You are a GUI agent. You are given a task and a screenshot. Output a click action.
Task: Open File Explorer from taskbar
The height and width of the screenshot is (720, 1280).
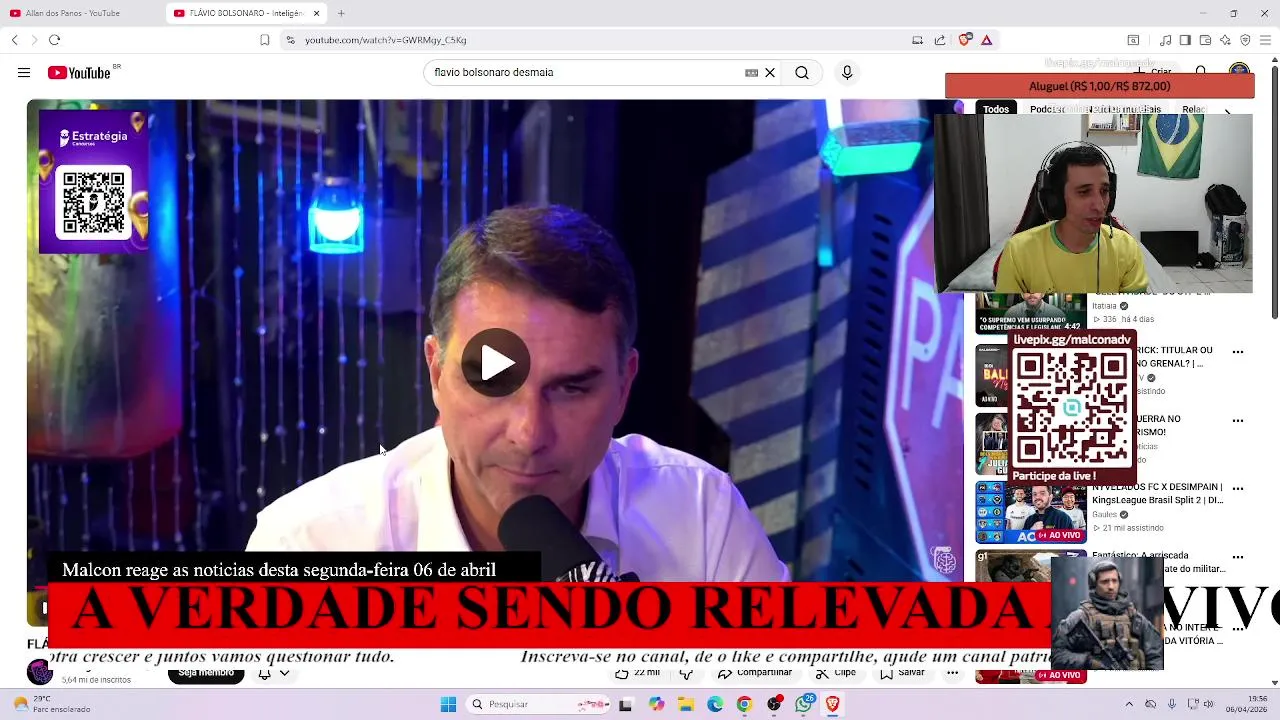pyautogui.click(x=686, y=704)
